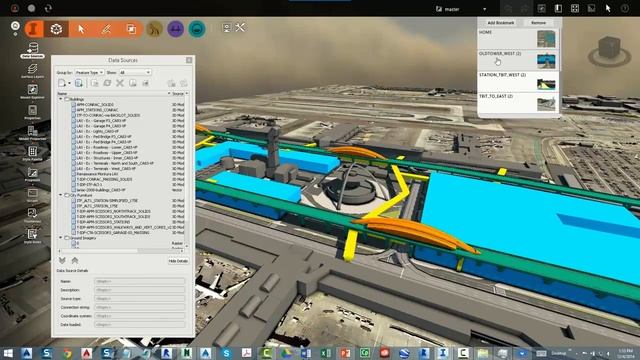This screenshot has height=360, width=640.
Task: Sort by the Source column header
Action: click(x=178, y=93)
